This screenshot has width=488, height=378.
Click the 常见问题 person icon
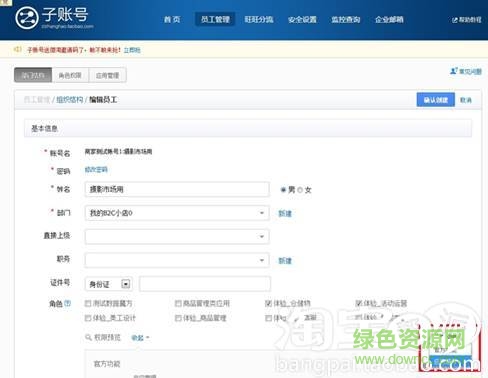pos(454,71)
